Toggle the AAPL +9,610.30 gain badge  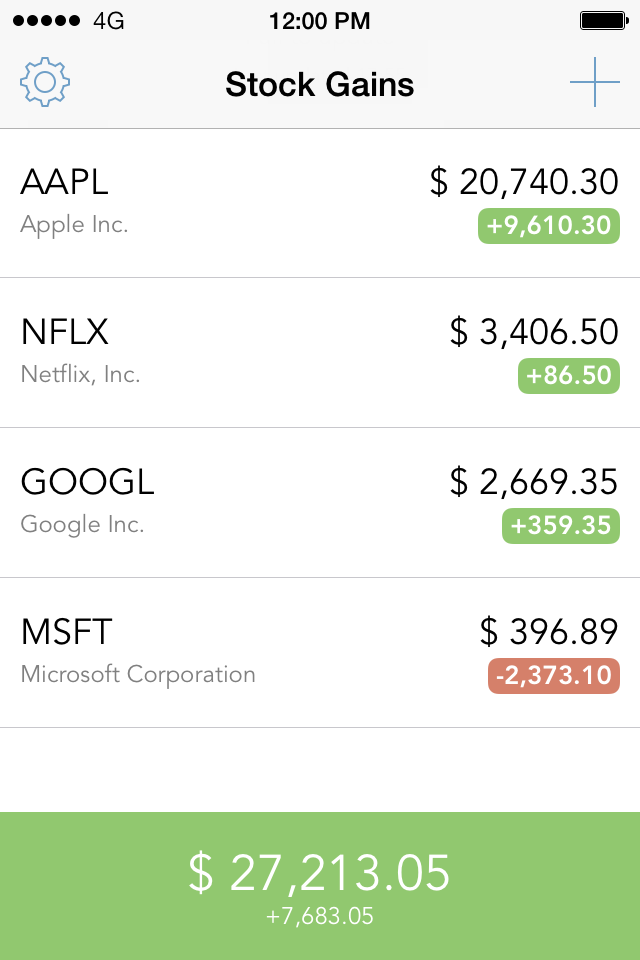click(549, 226)
